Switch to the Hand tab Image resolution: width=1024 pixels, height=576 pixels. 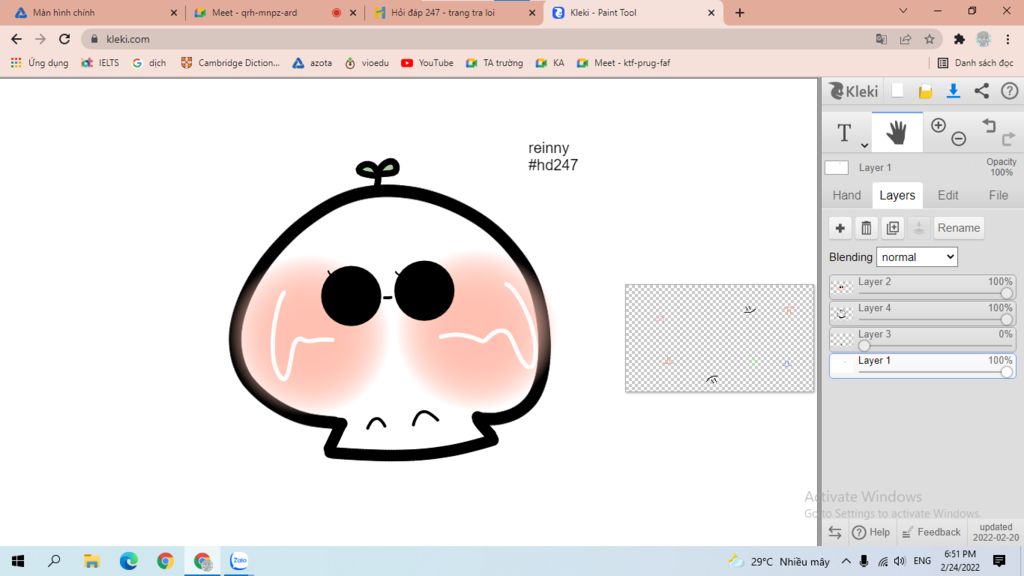(x=846, y=195)
